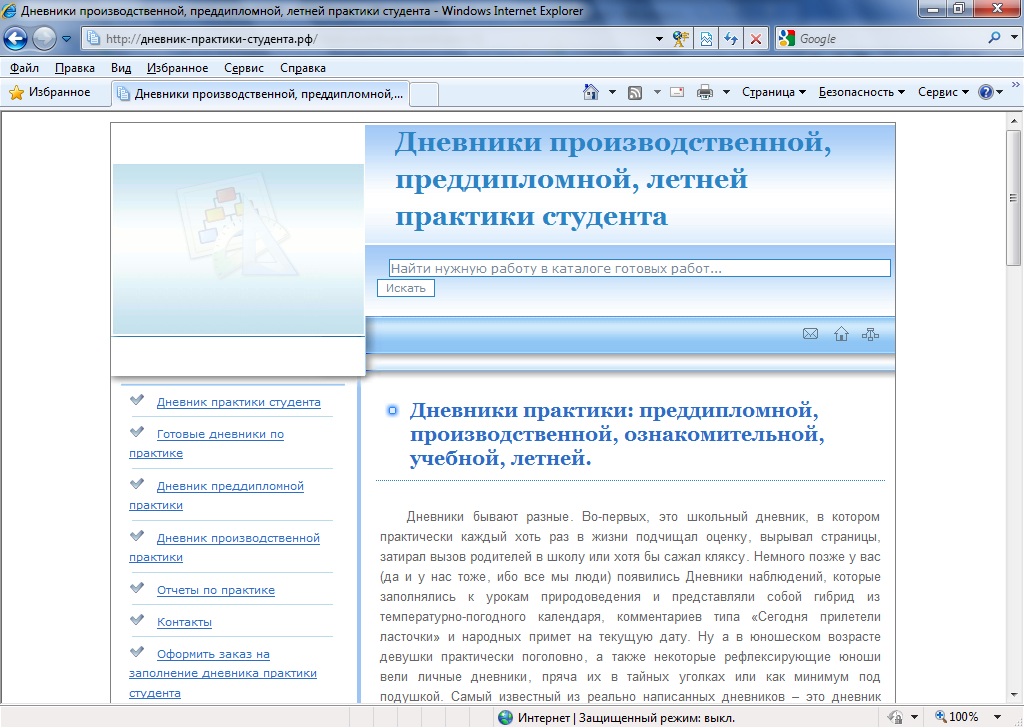This screenshot has width=1024, height=728.
Task: Open the Дневник практики студента link
Action: 238,402
